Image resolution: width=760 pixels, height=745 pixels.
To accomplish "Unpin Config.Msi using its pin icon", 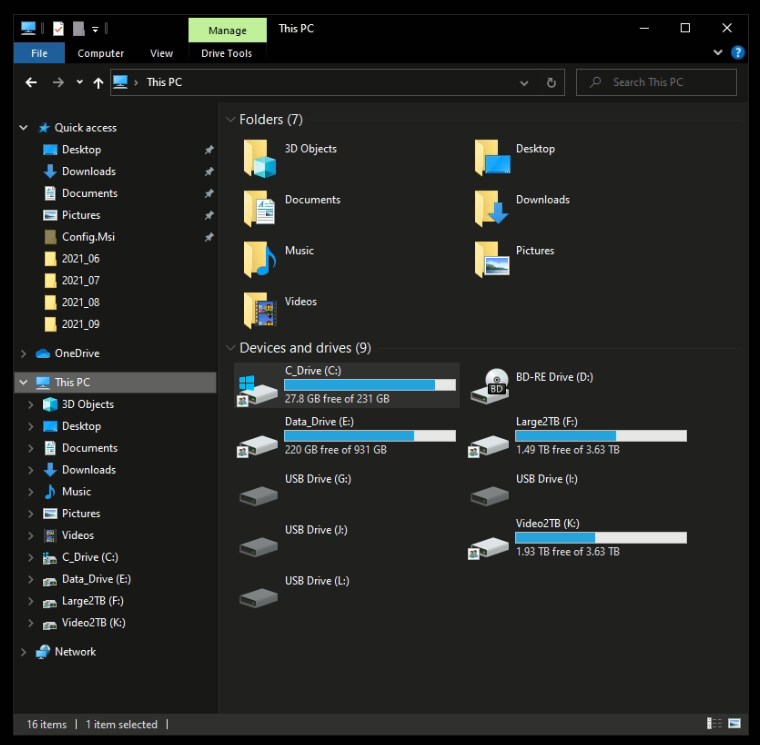I will pos(209,237).
